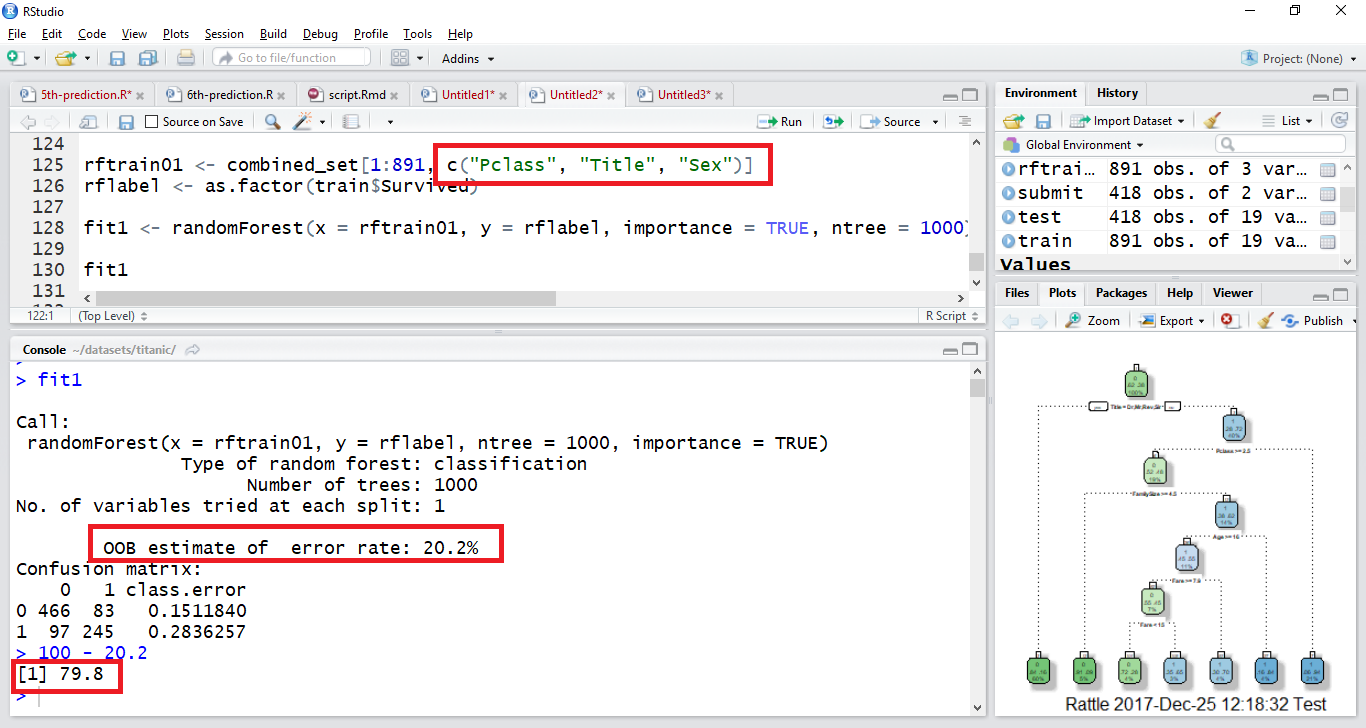The height and width of the screenshot is (728, 1366).
Task: Re-run previous code region icon
Action: point(832,122)
